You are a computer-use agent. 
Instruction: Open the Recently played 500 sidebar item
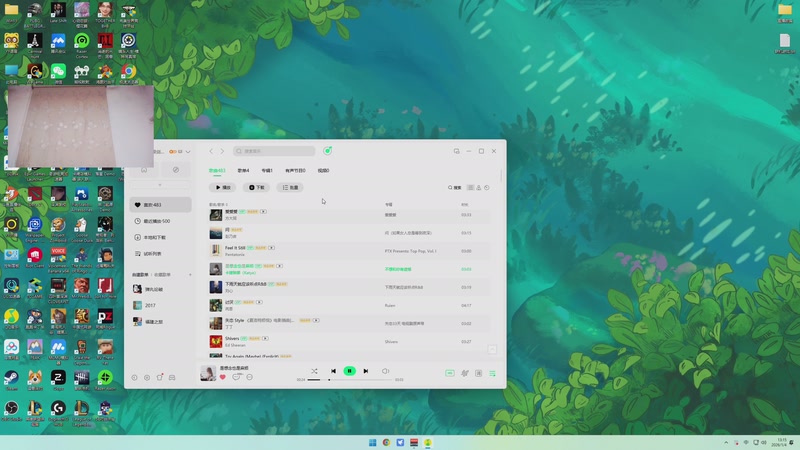click(160, 221)
